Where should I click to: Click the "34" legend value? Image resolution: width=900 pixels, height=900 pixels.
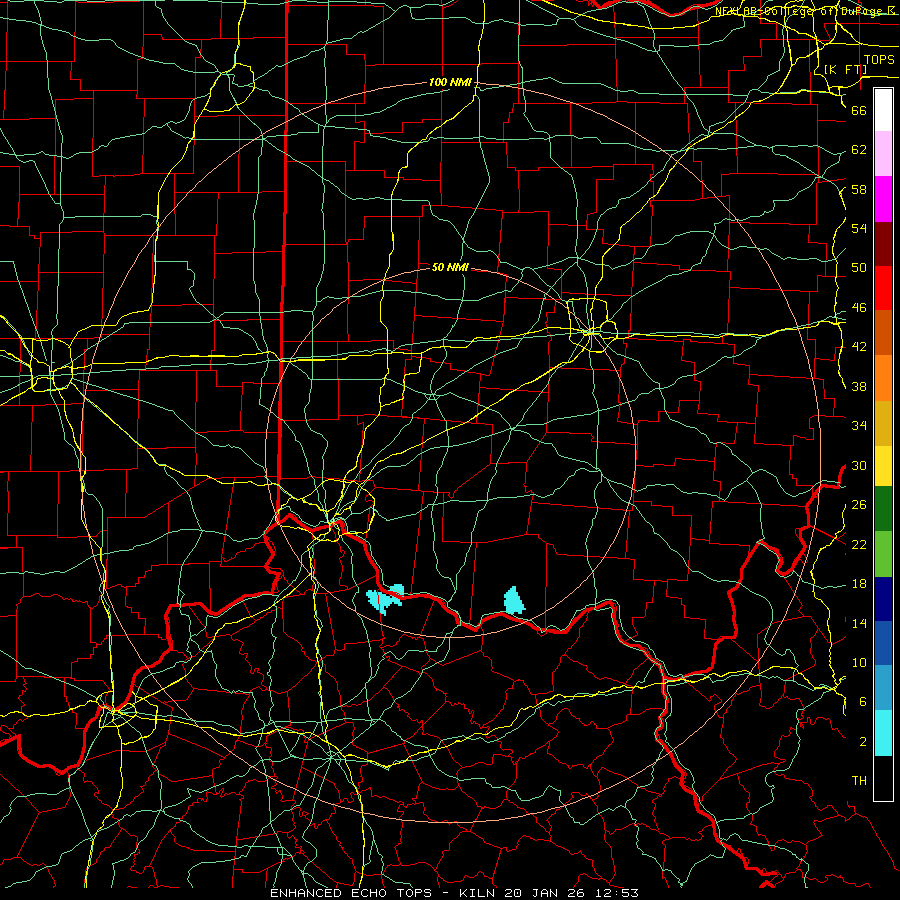coord(859,426)
